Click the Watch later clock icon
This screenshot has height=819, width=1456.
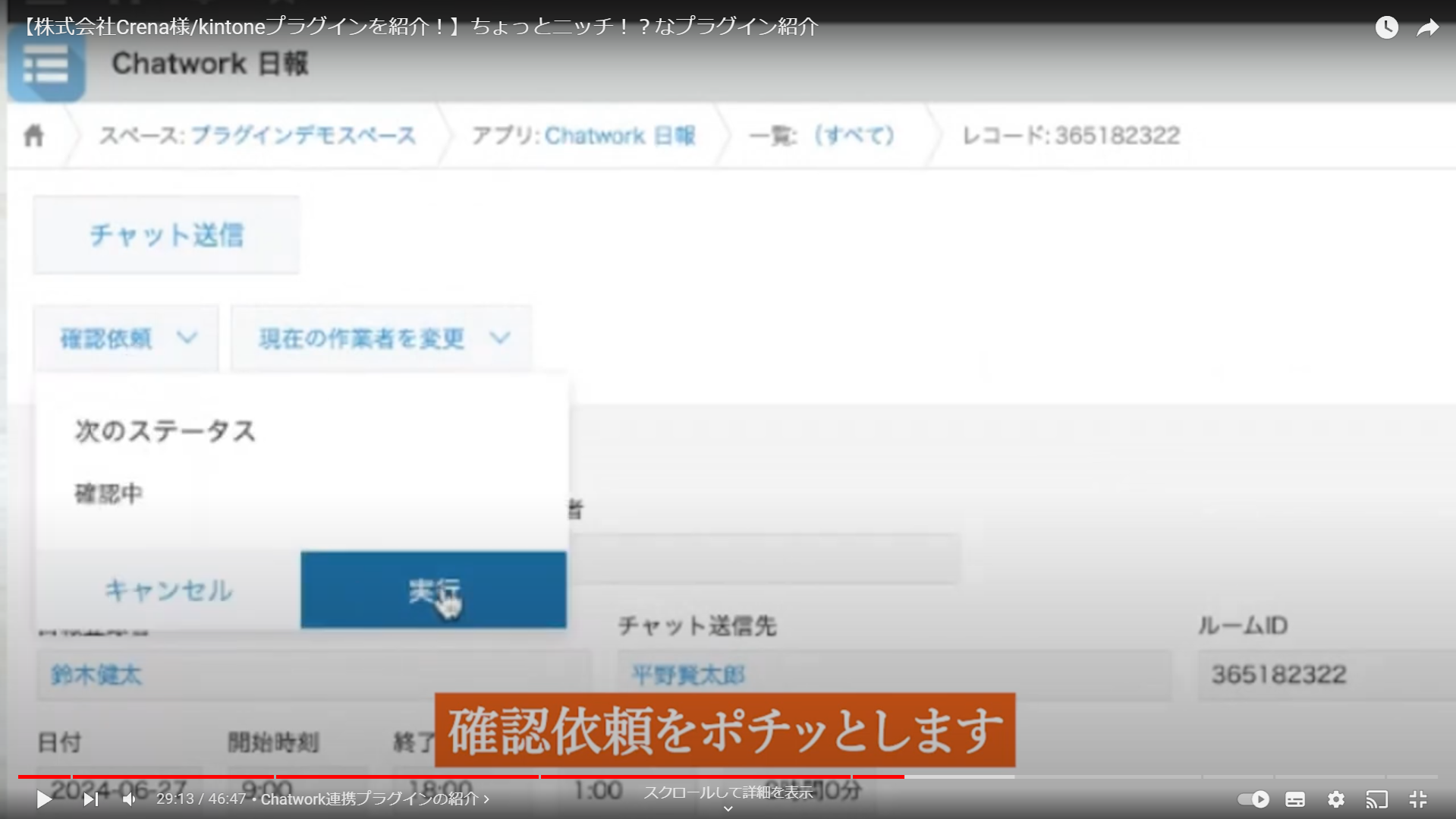(x=1387, y=27)
